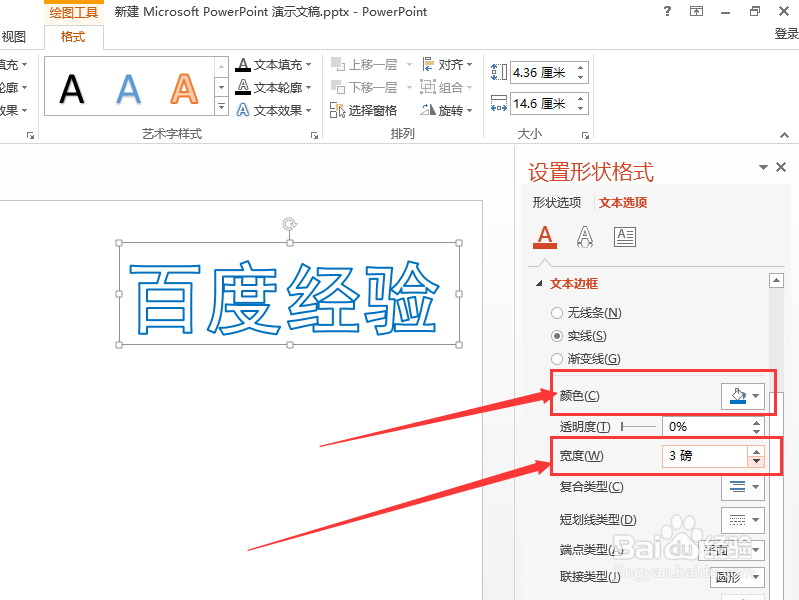Switch to 形状选项 tab in format pane
Viewport: 799px width, 600px height.
(557, 202)
